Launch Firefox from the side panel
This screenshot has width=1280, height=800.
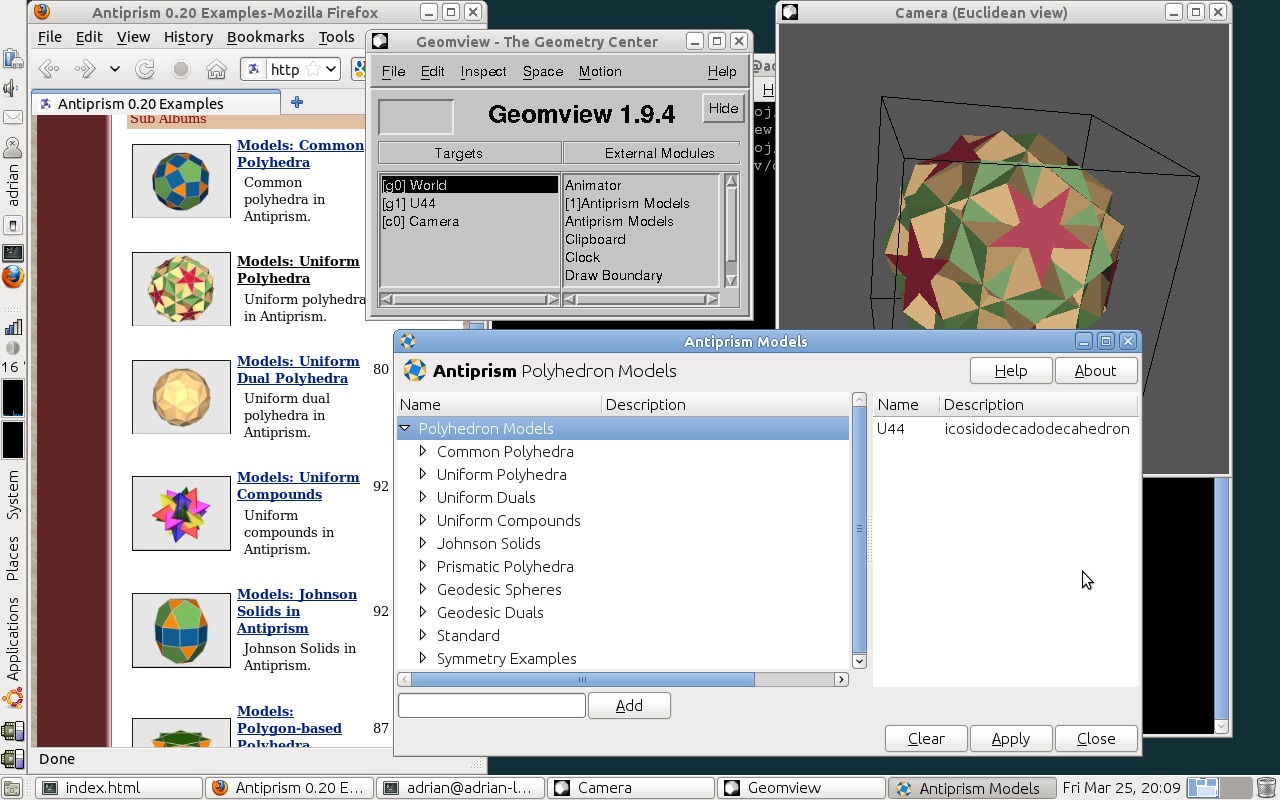point(13,277)
